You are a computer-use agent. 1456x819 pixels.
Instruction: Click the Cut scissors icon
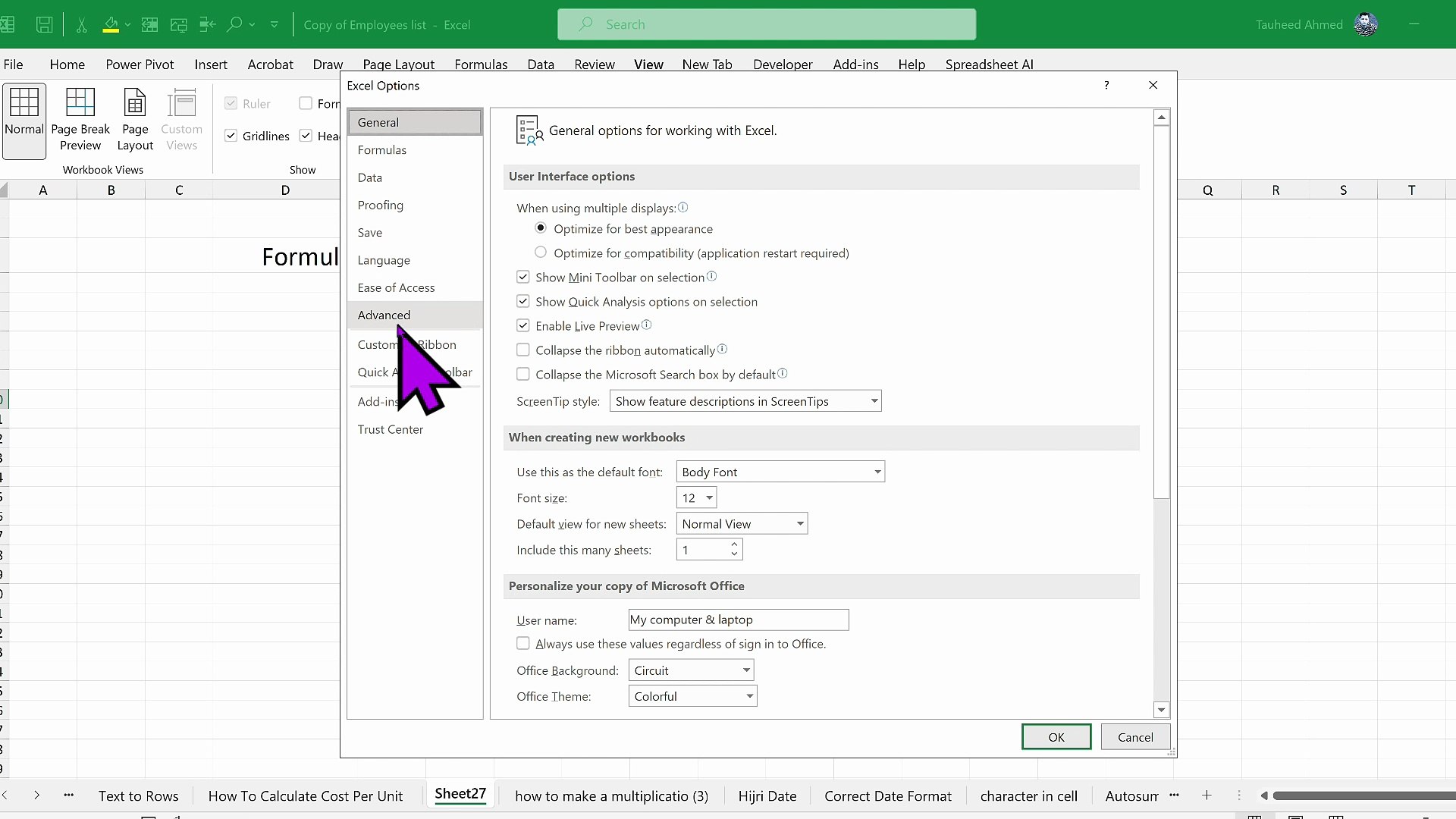tap(81, 24)
